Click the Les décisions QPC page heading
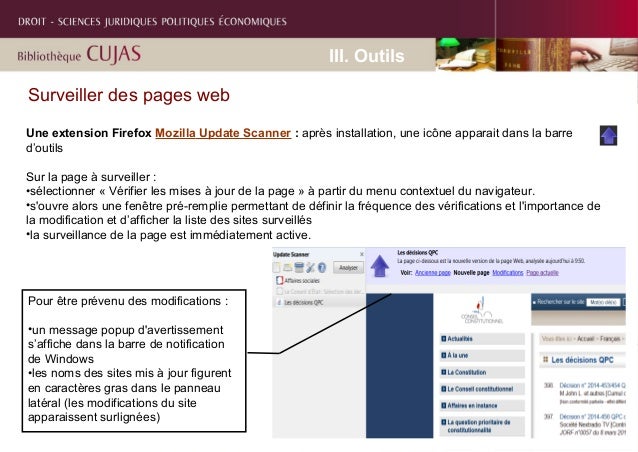 tap(582, 360)
